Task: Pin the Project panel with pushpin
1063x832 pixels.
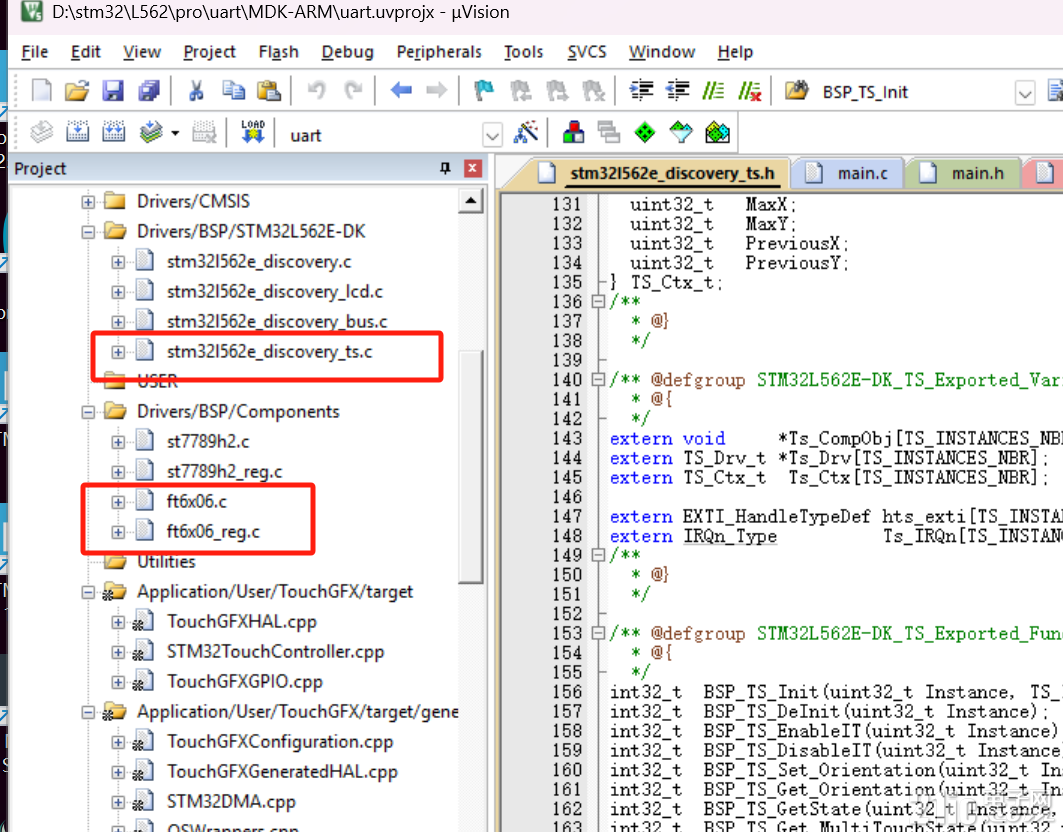Action: point(445,168)
